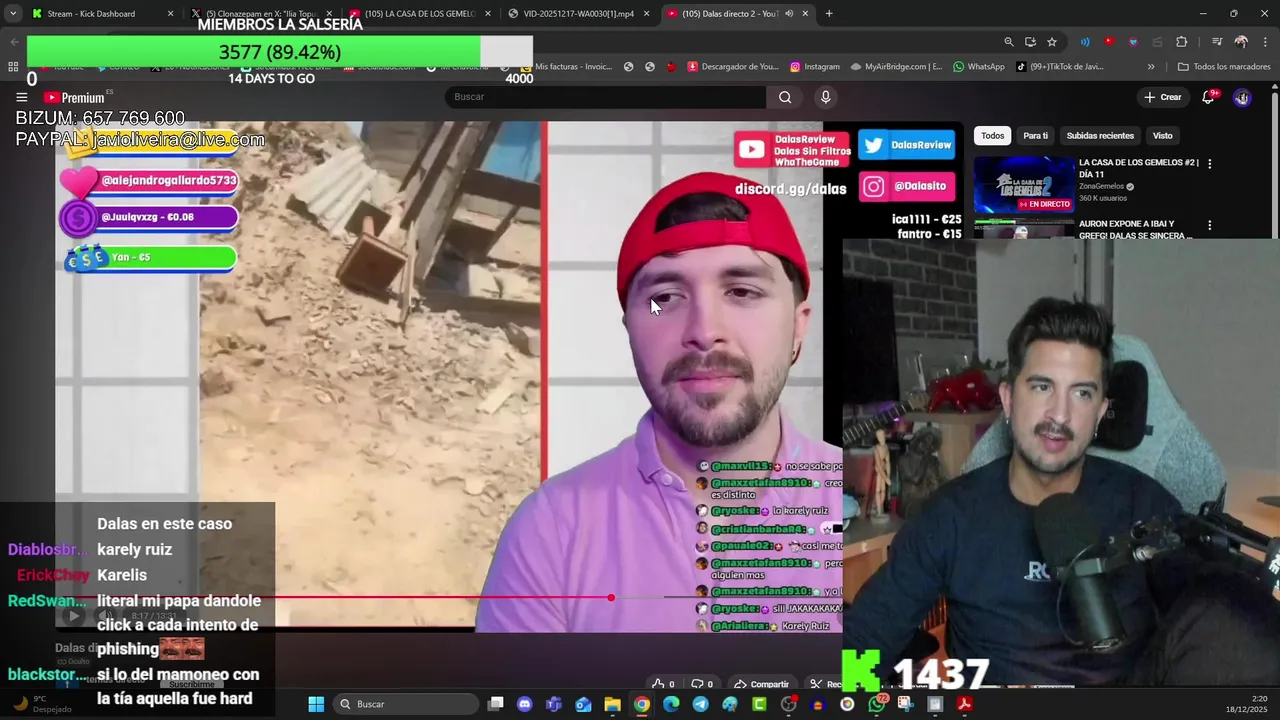1280x720 pixels.
Task: Open the Windows Start menu
Action: point(316,704)
